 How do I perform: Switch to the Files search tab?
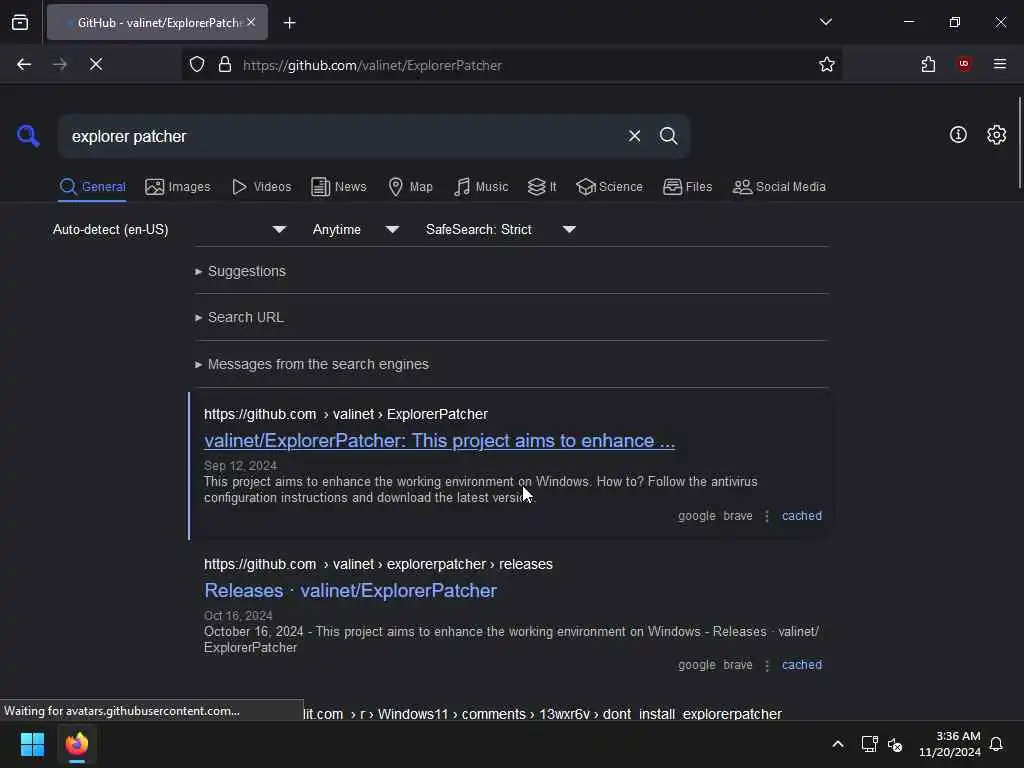tap(687, 187)
